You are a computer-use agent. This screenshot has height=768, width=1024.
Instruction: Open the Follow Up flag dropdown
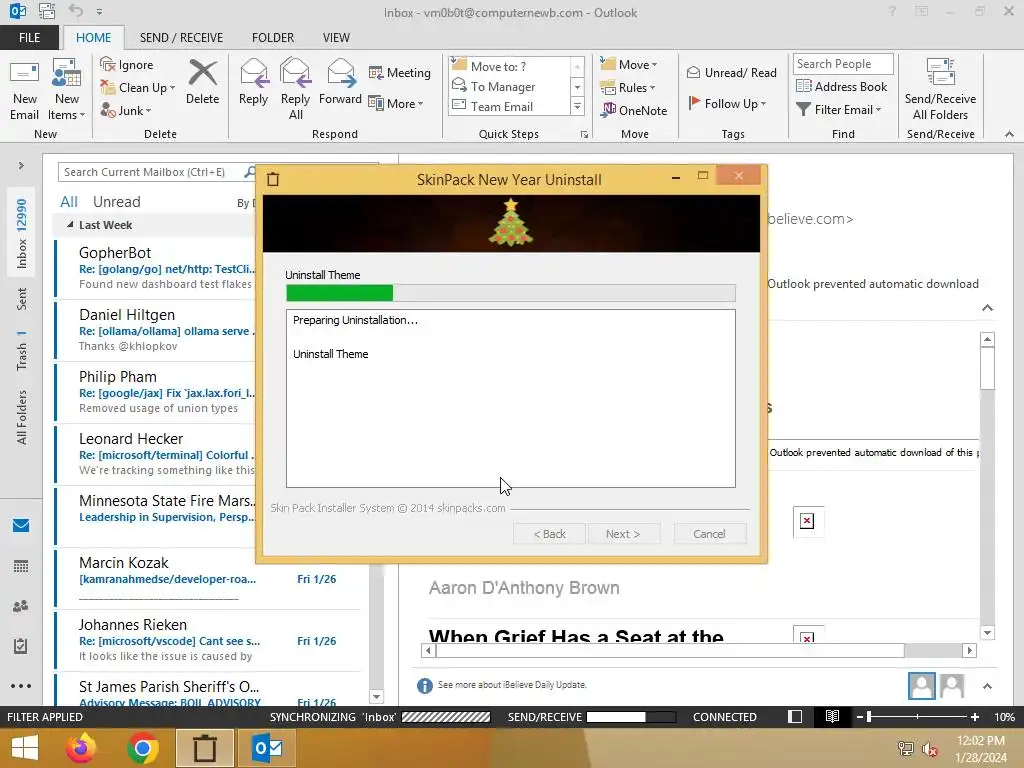coord(727,103)
